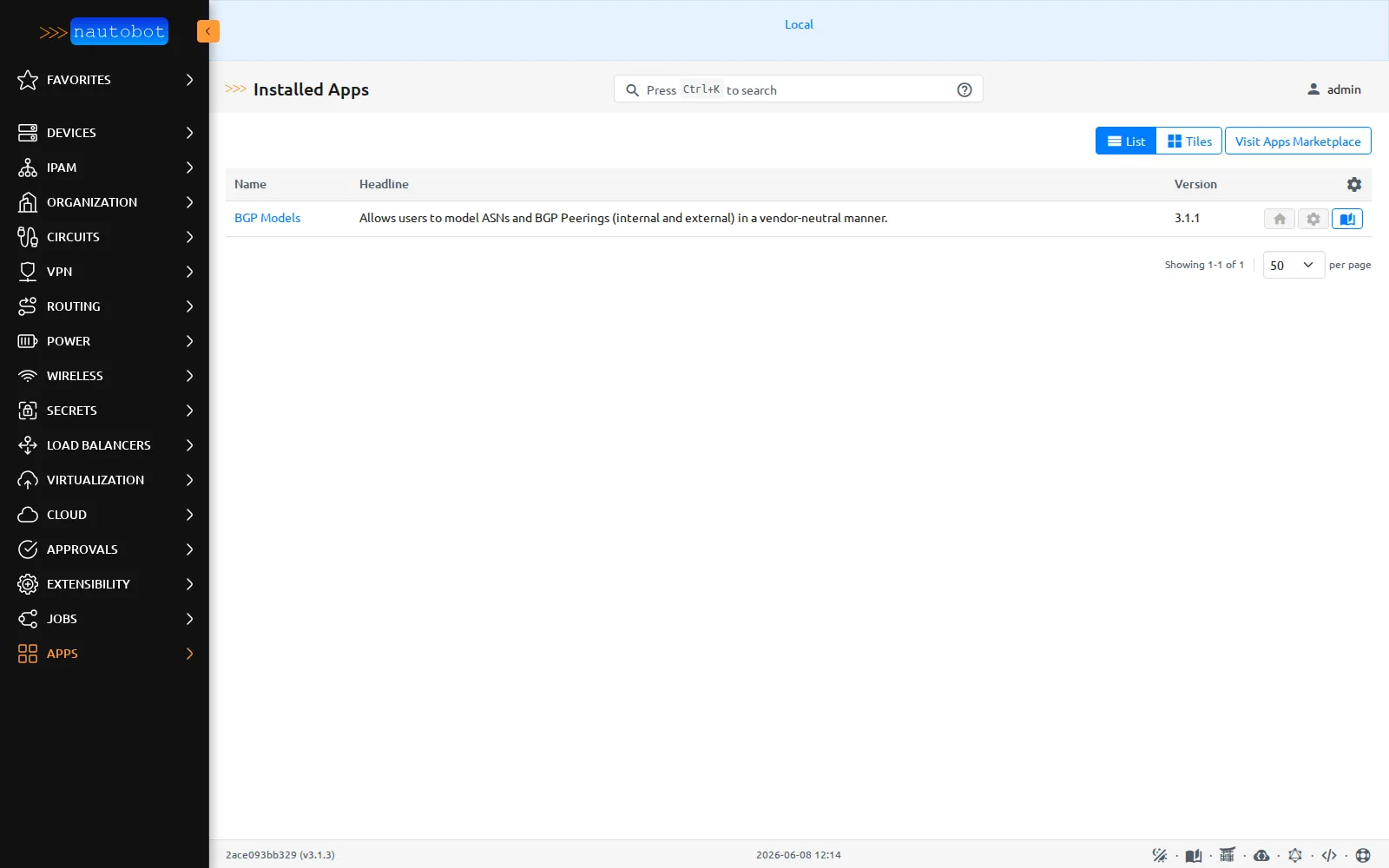Screen dimensions: 1389x868
Task: Expand the Organization menu chevron
Action: [189, 202]
